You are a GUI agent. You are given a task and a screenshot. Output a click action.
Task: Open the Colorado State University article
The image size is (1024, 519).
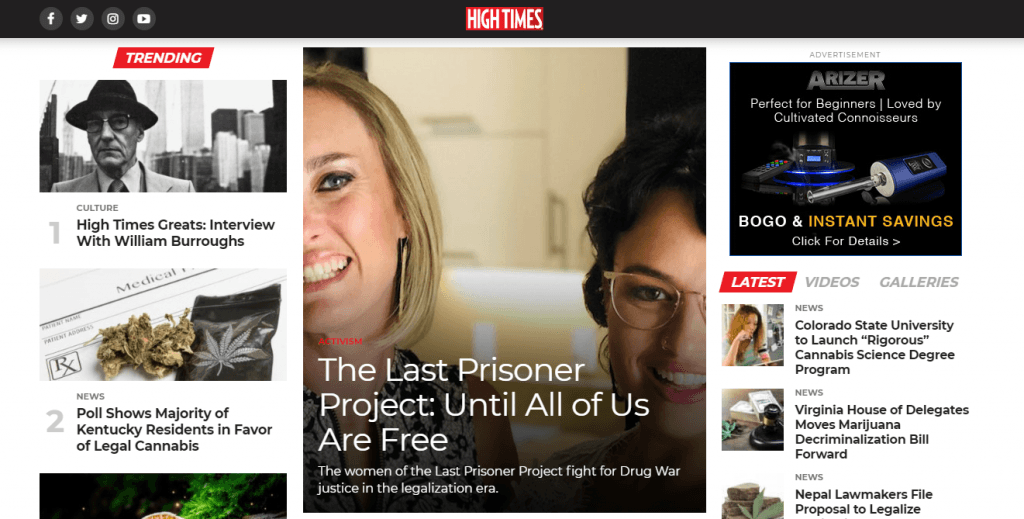coord(874,347)
